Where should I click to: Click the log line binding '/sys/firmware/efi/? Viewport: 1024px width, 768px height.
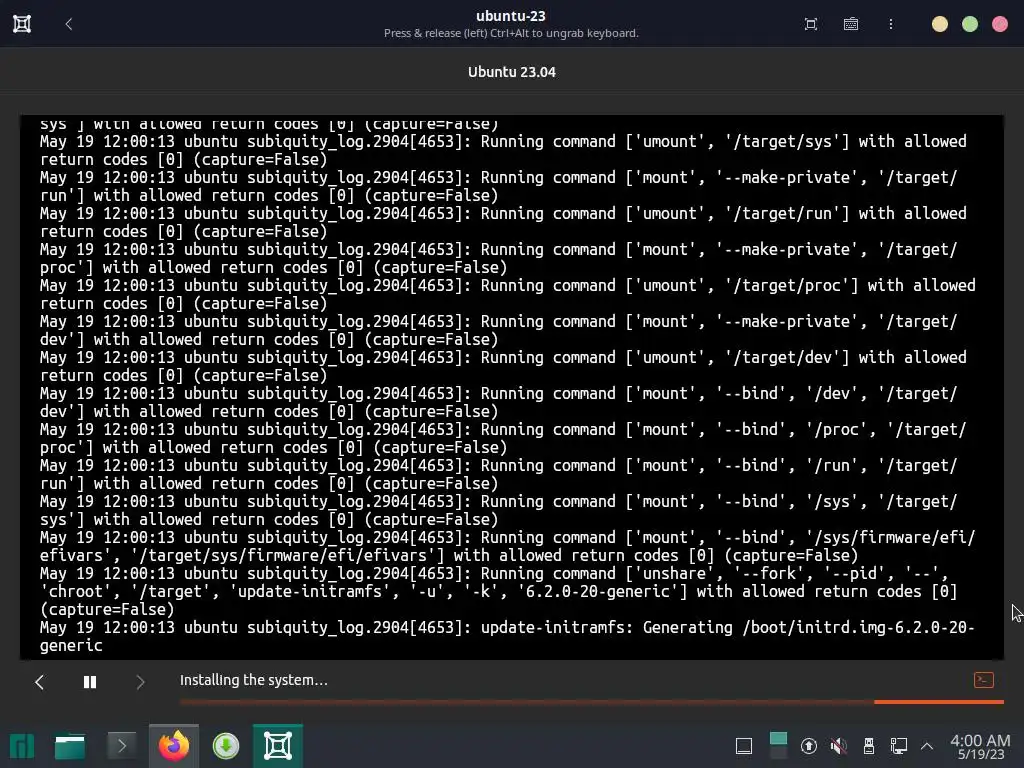507,546
